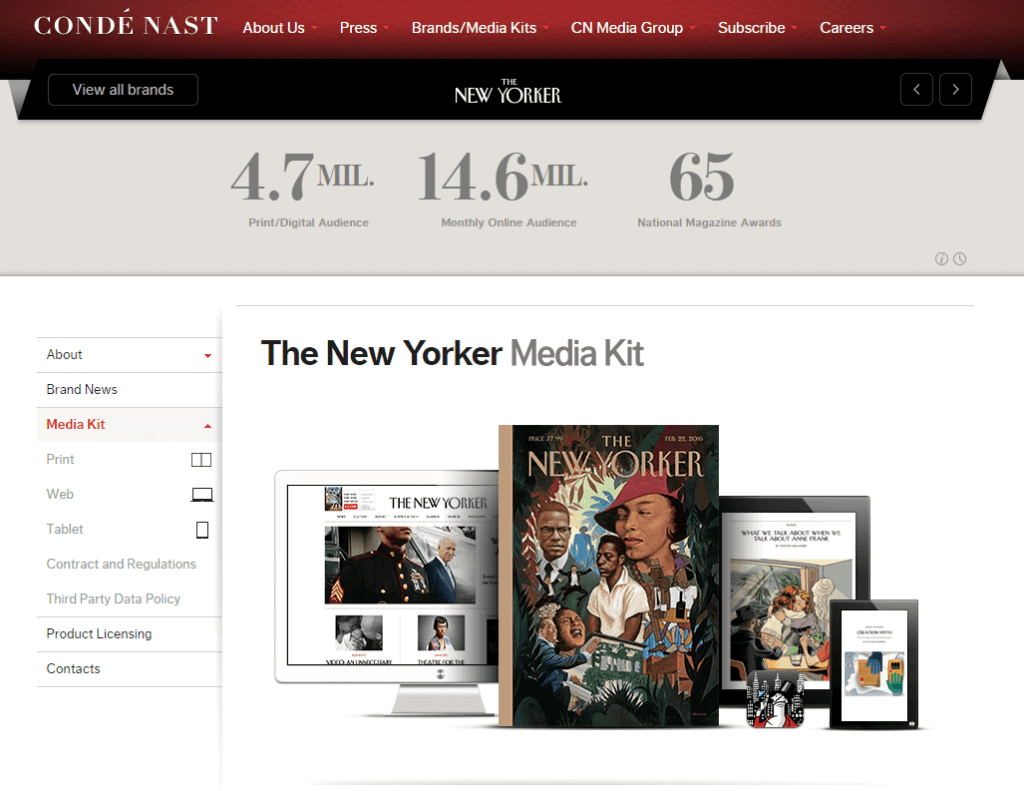The height and width of the screenshot is (791, 1024).
Task: Open the Press dropdown menu
Action: coord(364,27)
